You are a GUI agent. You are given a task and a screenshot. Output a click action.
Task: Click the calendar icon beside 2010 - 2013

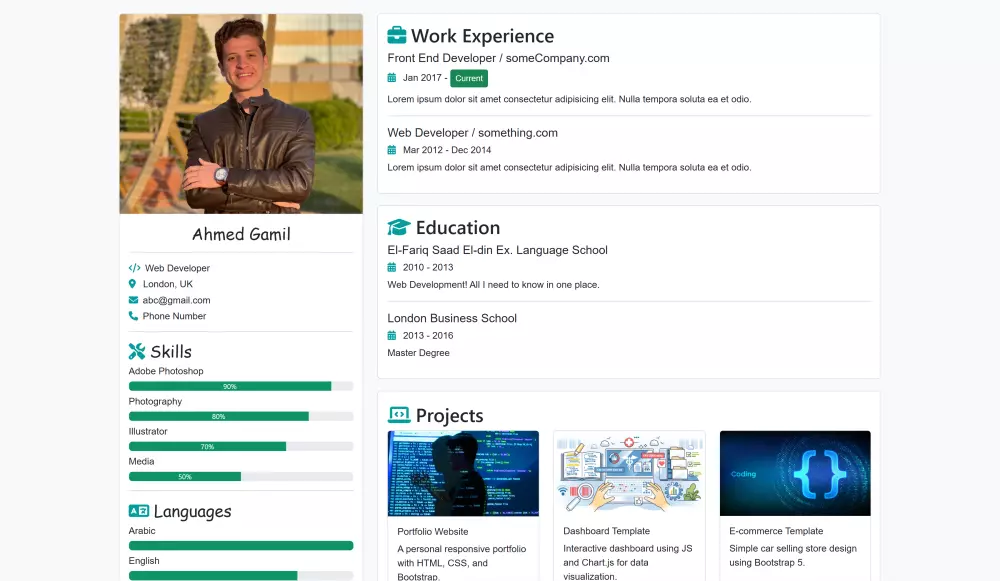pyautogui.click(x=392, y=267)
